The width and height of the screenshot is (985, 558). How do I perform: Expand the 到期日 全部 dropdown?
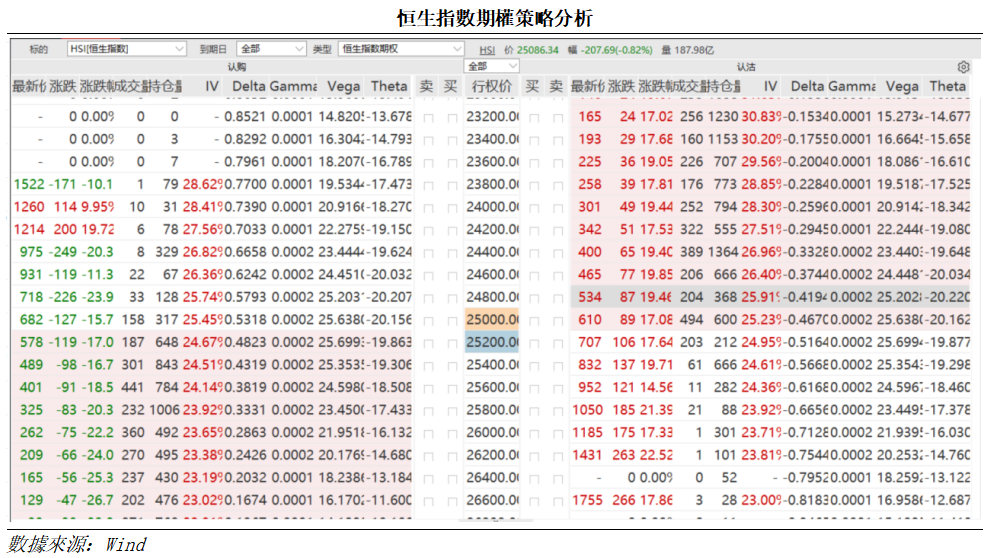pyautogui.click(x=271, y=48)
